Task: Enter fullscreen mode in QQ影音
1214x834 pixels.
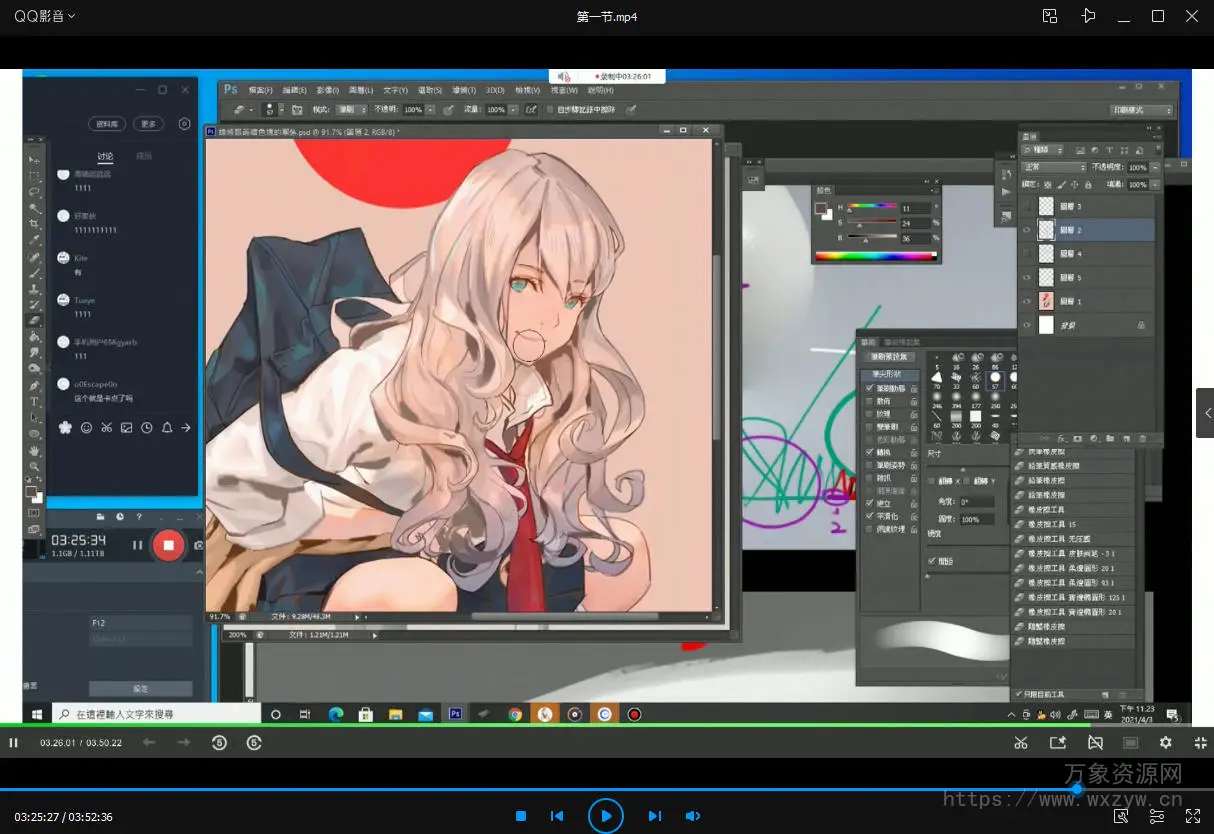Action: coord(1193,816)
